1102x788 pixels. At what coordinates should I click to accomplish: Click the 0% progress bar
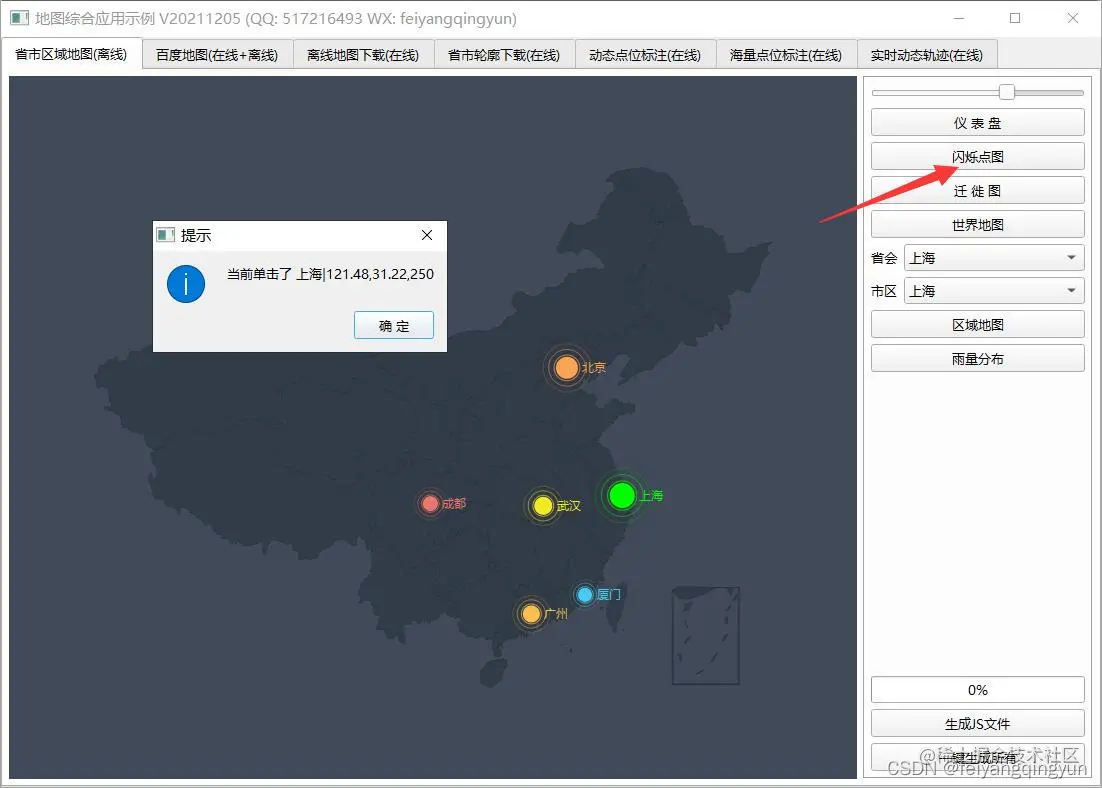pyautogui.click(x=977, y=689)
